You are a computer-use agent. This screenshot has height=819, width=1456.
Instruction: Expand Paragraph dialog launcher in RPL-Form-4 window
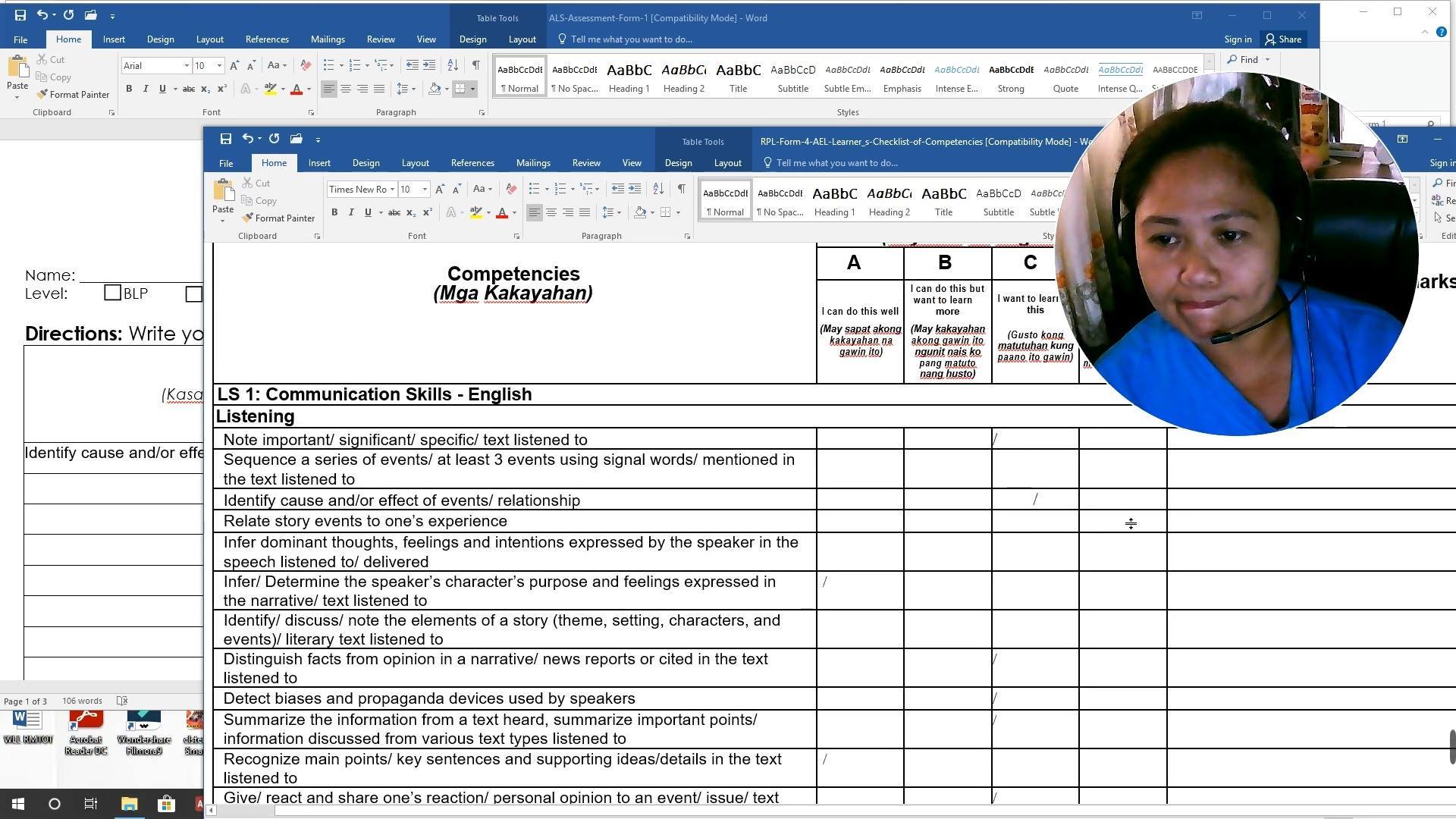687,237
